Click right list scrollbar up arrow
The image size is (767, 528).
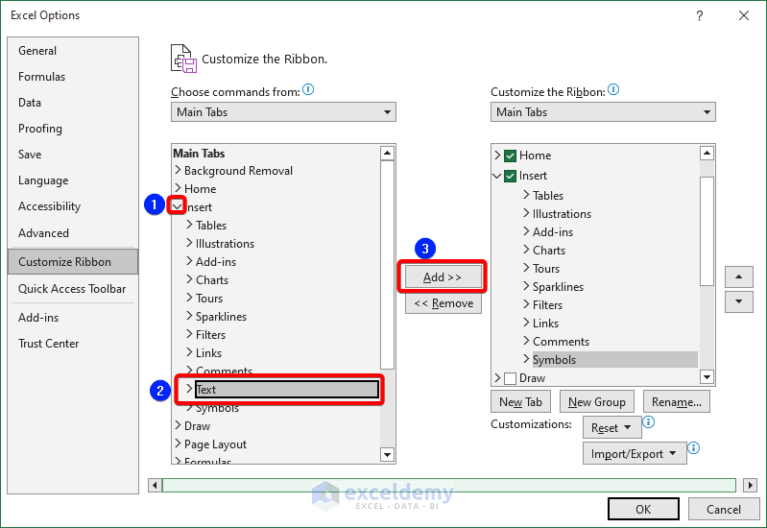pyautogui.click(x=707, y=153)
